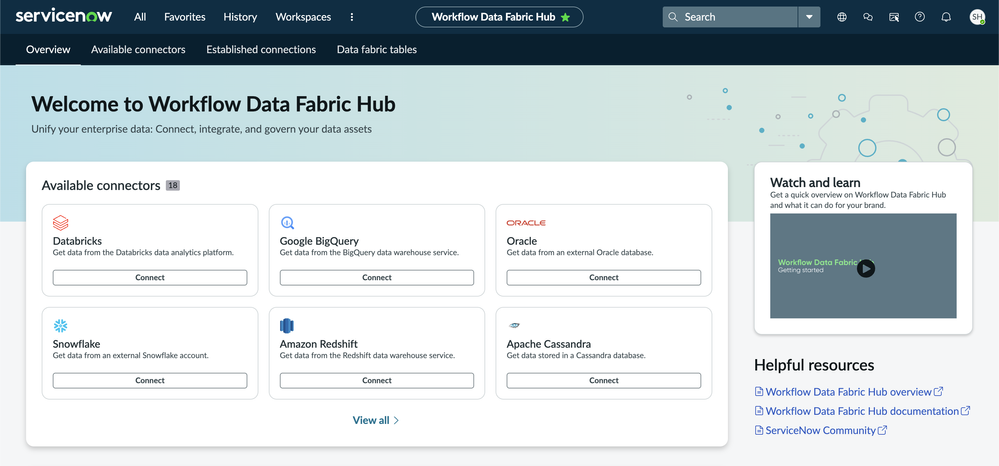Open the help question mark icon
999x466 pixels.
tap(919, 17)
